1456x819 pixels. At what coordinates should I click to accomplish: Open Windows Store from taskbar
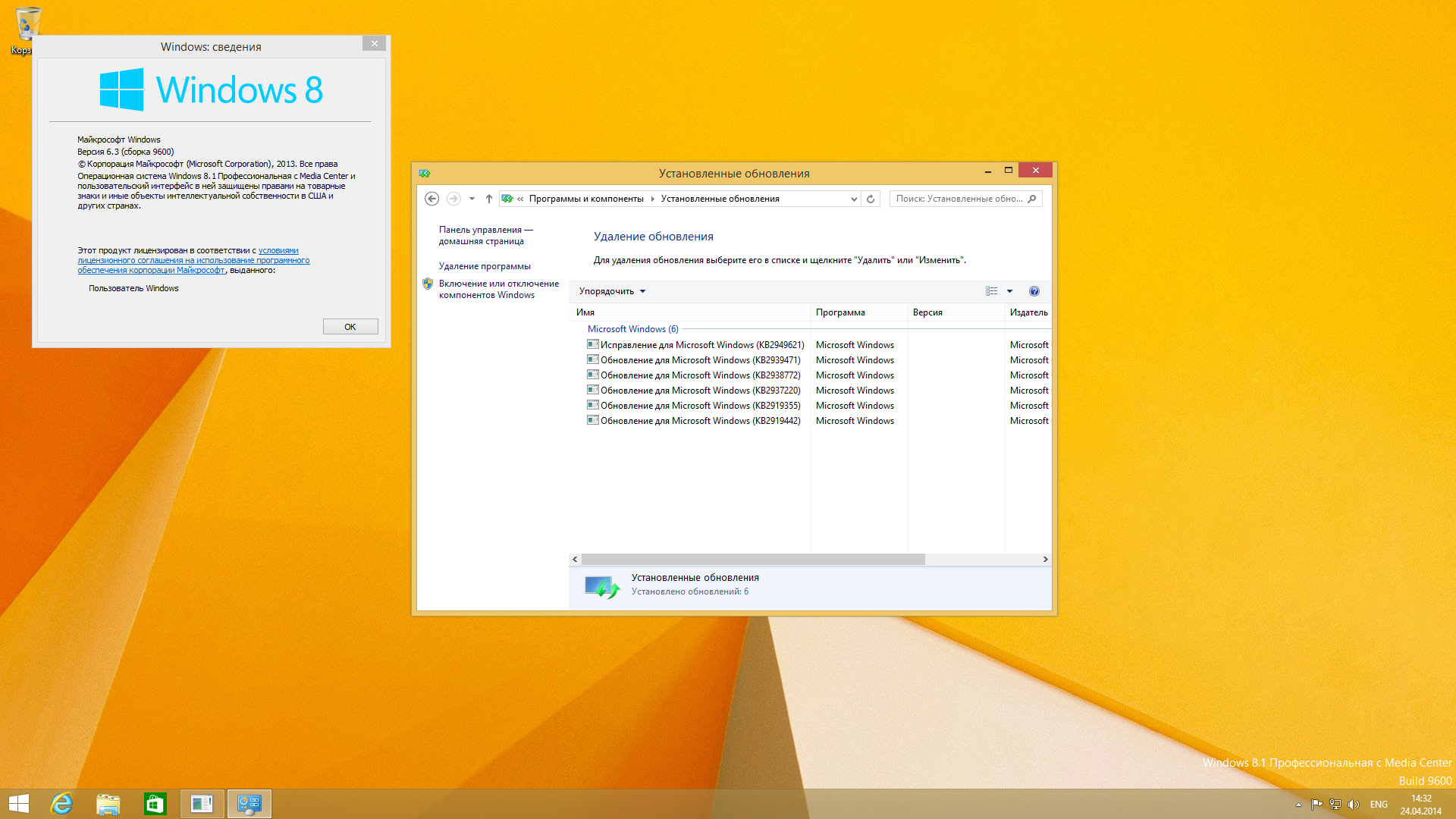(x=155, y=804)
